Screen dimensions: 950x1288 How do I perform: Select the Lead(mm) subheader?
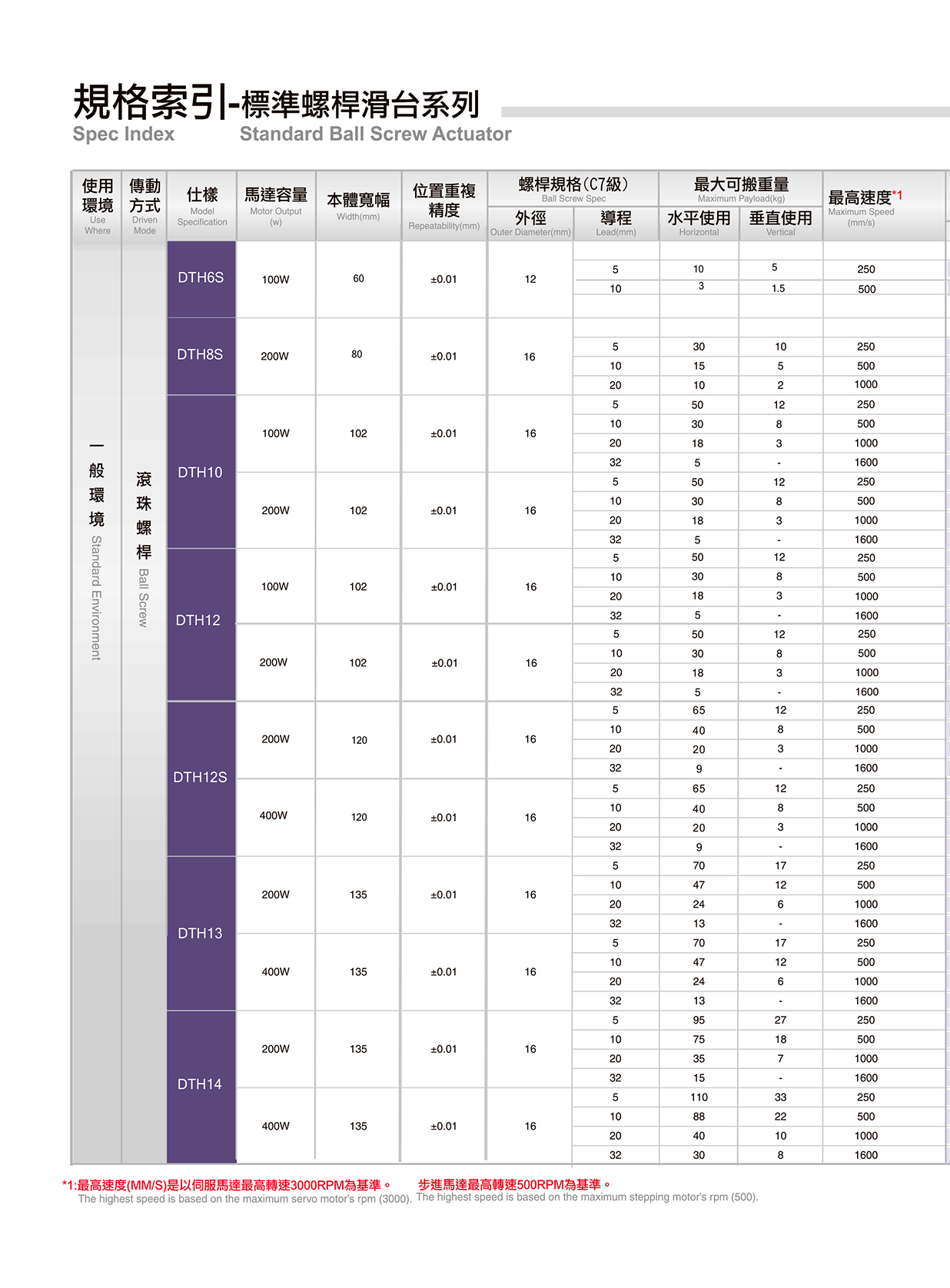pos(616,224)
